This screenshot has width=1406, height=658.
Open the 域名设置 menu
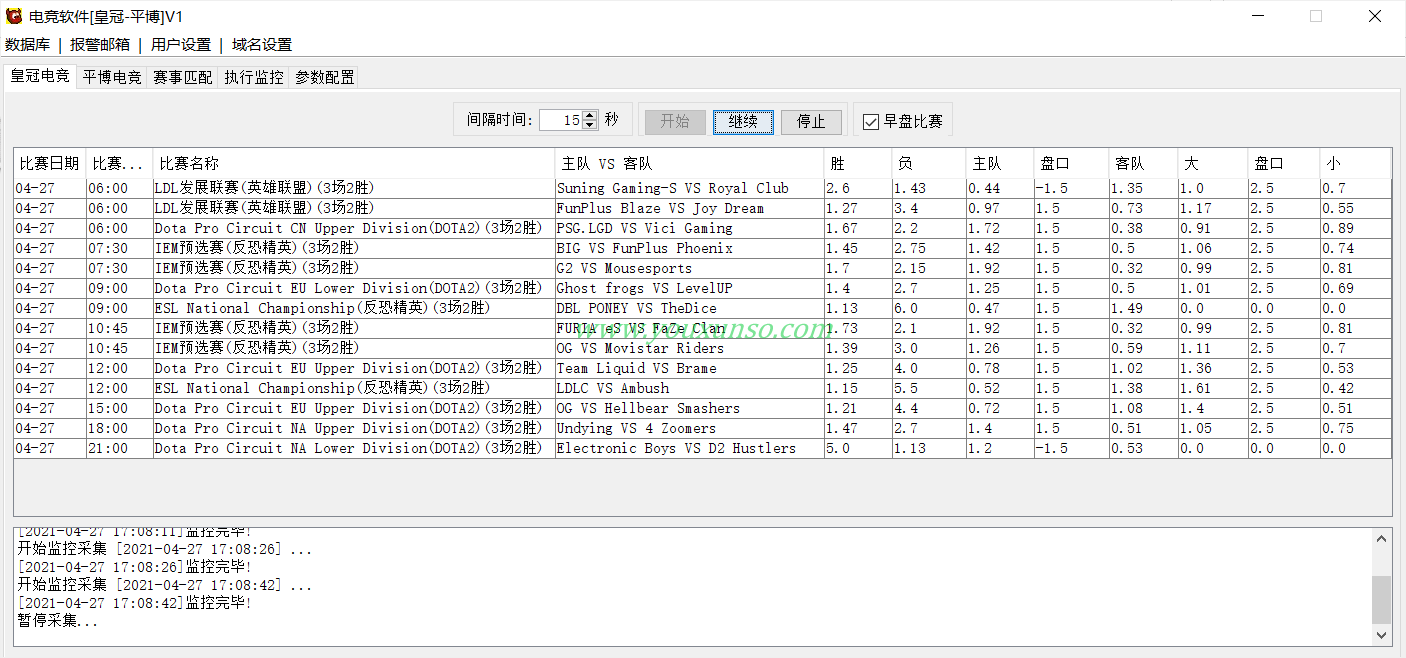pos(262,44)
